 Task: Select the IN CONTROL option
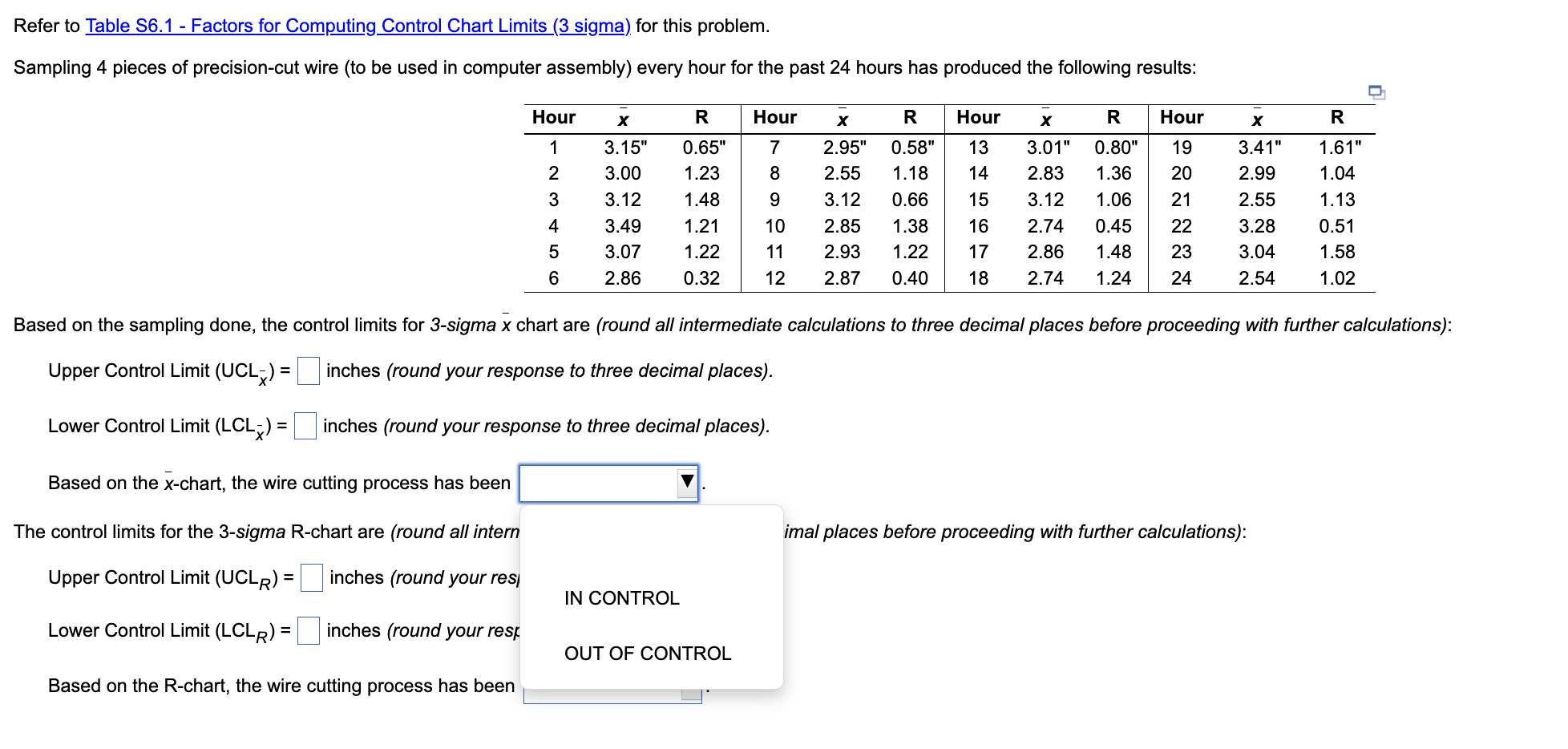coord(621,597)
